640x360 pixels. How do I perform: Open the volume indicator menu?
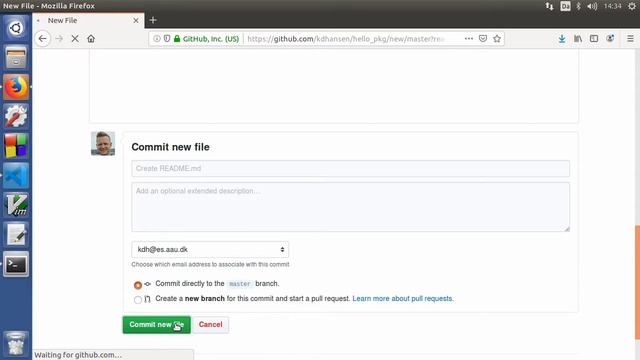pyautogui.click(x=592, y=6)
